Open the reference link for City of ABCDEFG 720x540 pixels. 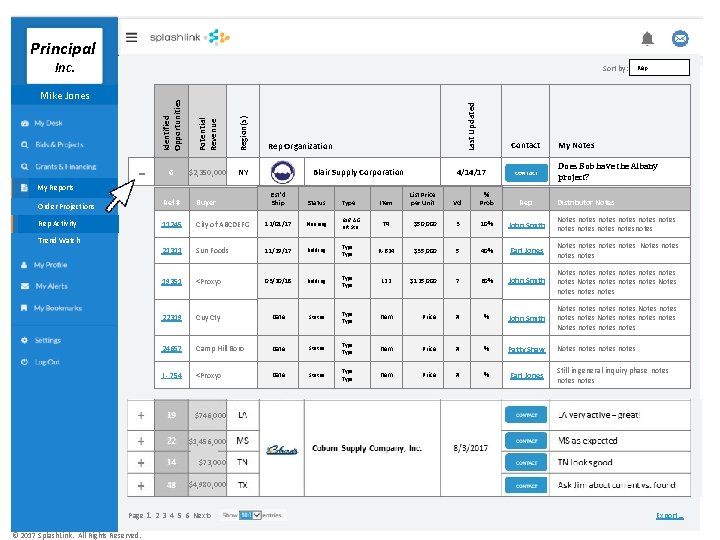coord(171,225)
